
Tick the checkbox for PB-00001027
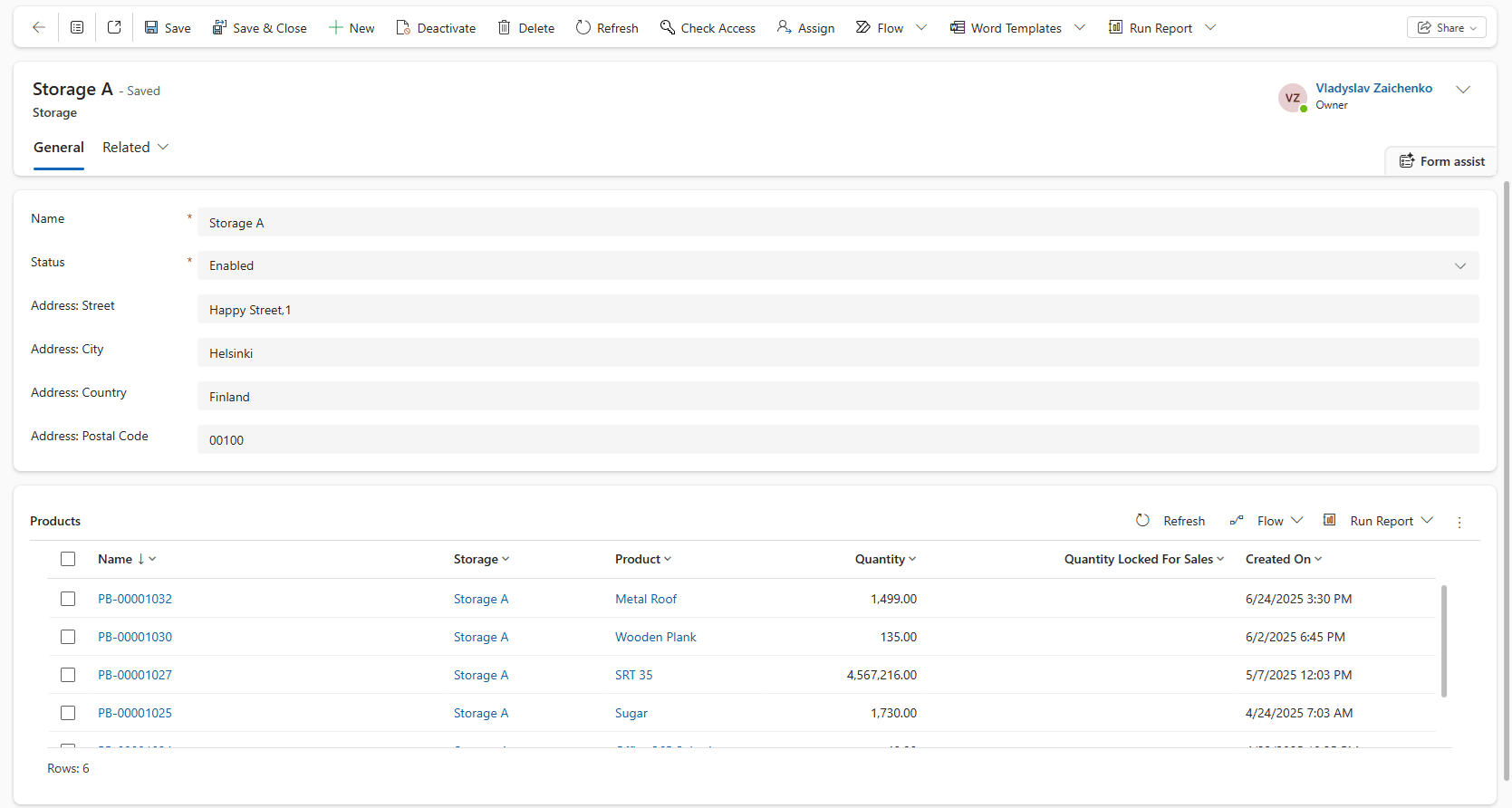(x=68, y=675)
